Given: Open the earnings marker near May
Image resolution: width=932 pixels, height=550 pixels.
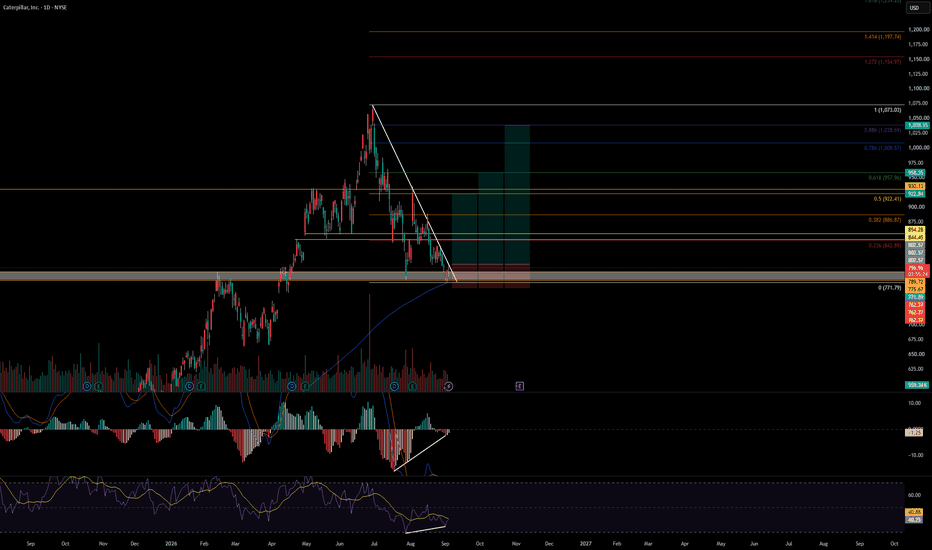Looking at the screenshot, I should tap(305, 386).
